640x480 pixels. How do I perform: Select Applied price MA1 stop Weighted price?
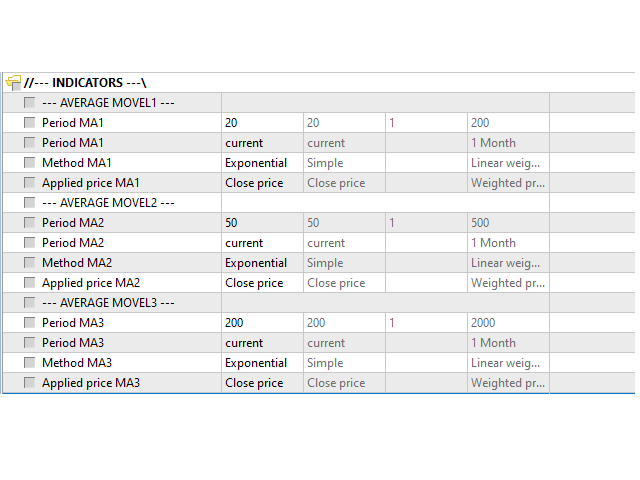(508, 183)
